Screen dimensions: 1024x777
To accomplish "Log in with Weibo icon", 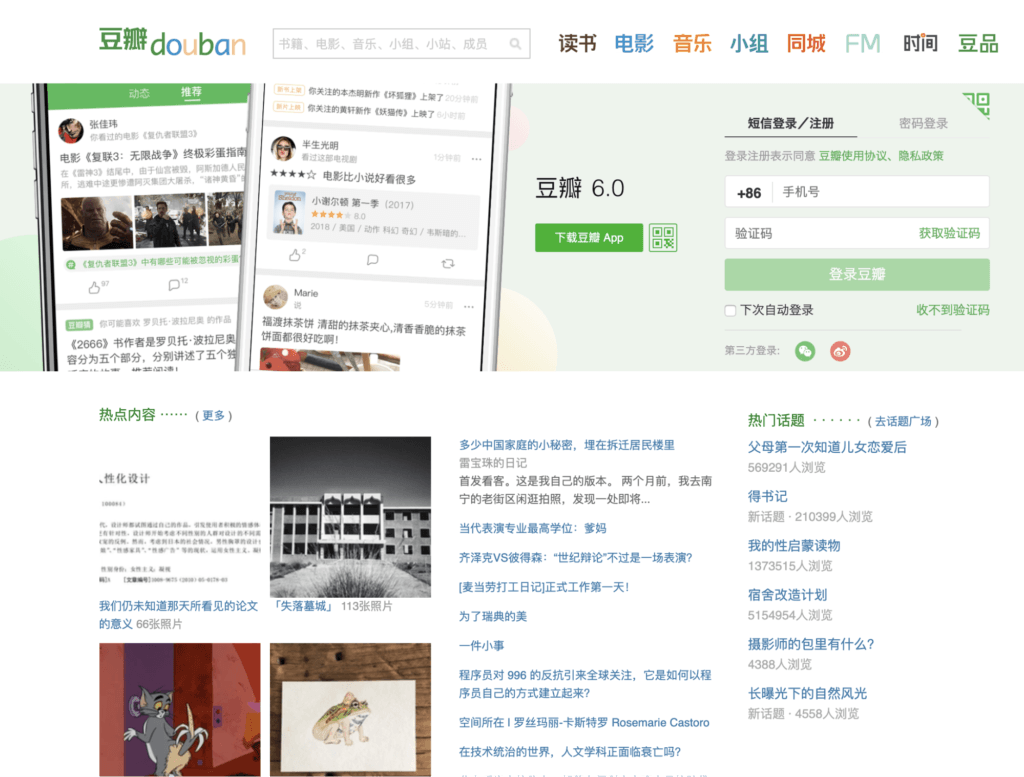I will tap(840, 351).
